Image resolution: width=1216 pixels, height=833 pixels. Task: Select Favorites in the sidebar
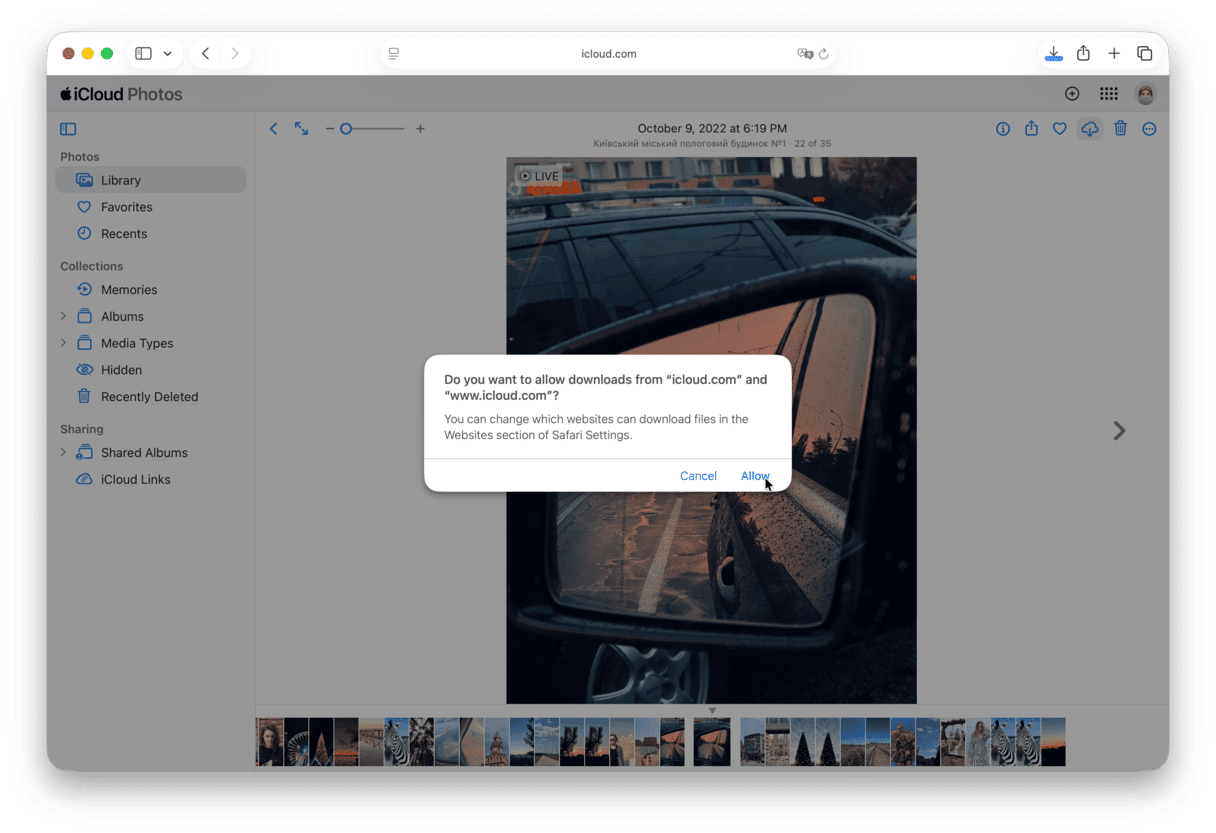[x=126, y=207]
